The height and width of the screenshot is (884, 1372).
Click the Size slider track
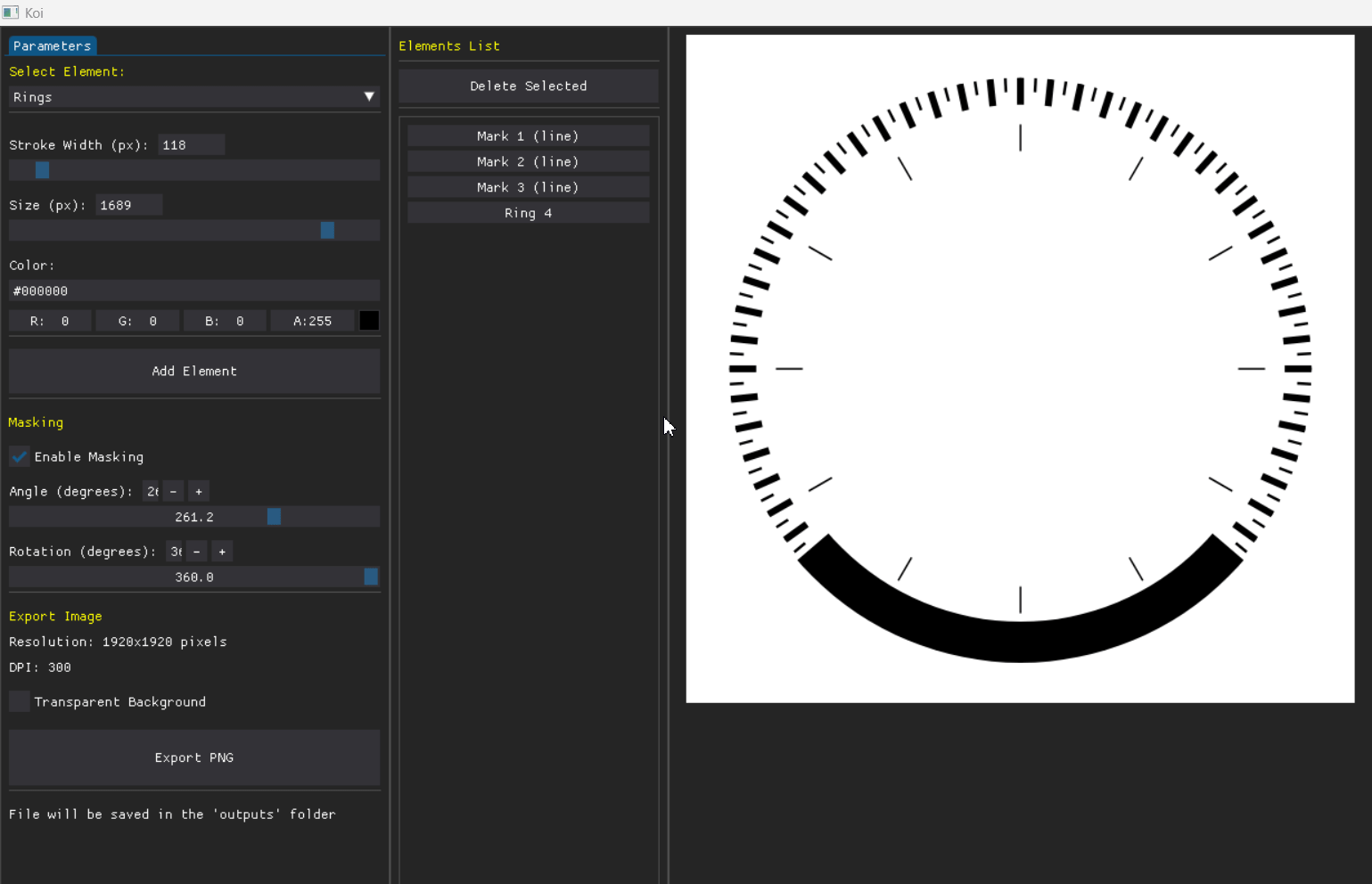tap(194, 231)
